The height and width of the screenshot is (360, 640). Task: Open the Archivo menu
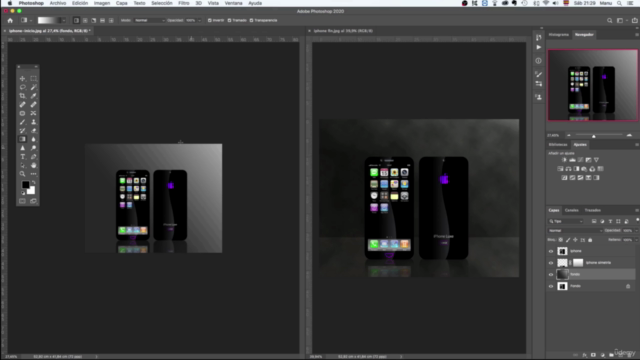click(58, 3)
